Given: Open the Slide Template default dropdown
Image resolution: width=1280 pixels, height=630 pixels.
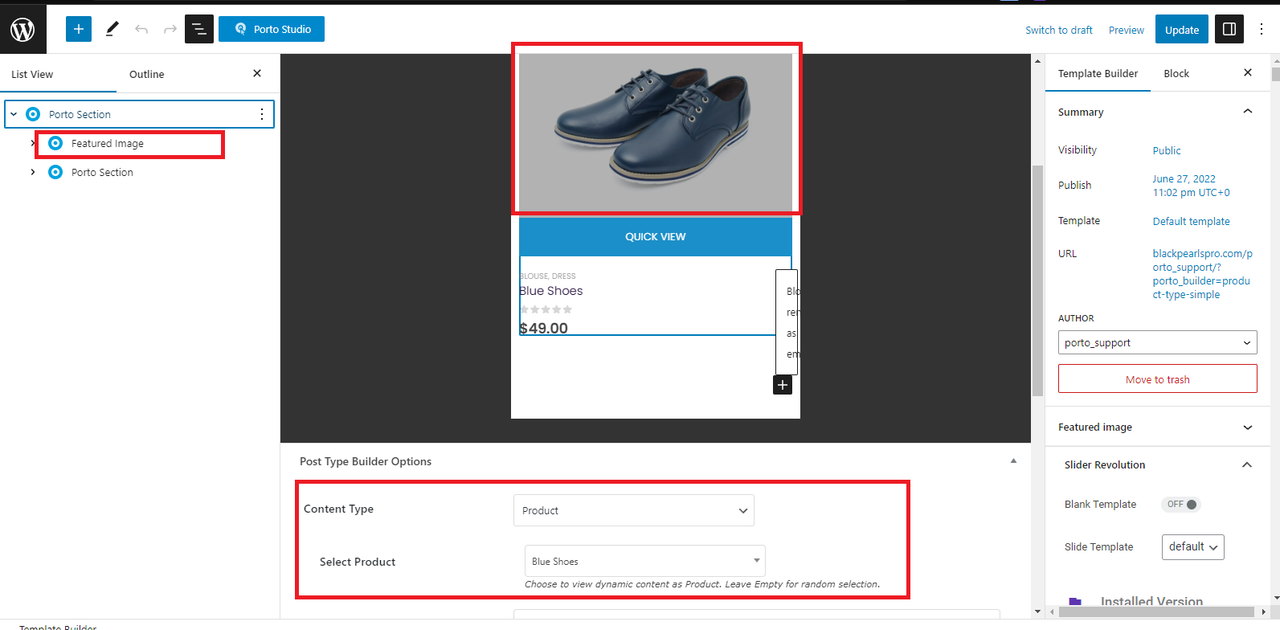Looking at the screenshot, I should click(1193, 547).
